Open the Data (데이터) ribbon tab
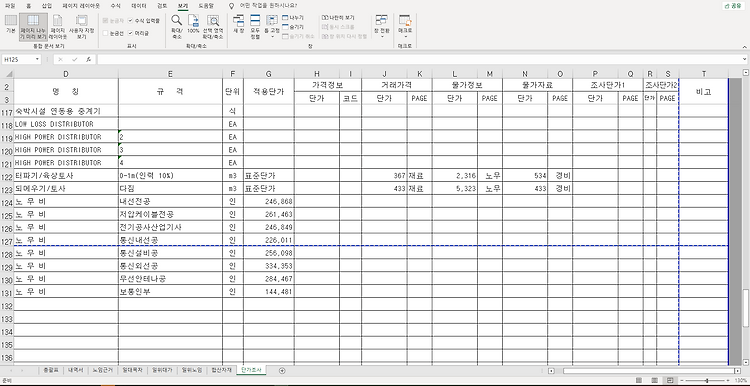This screenshot has height=386, width=750. (139, 6)
